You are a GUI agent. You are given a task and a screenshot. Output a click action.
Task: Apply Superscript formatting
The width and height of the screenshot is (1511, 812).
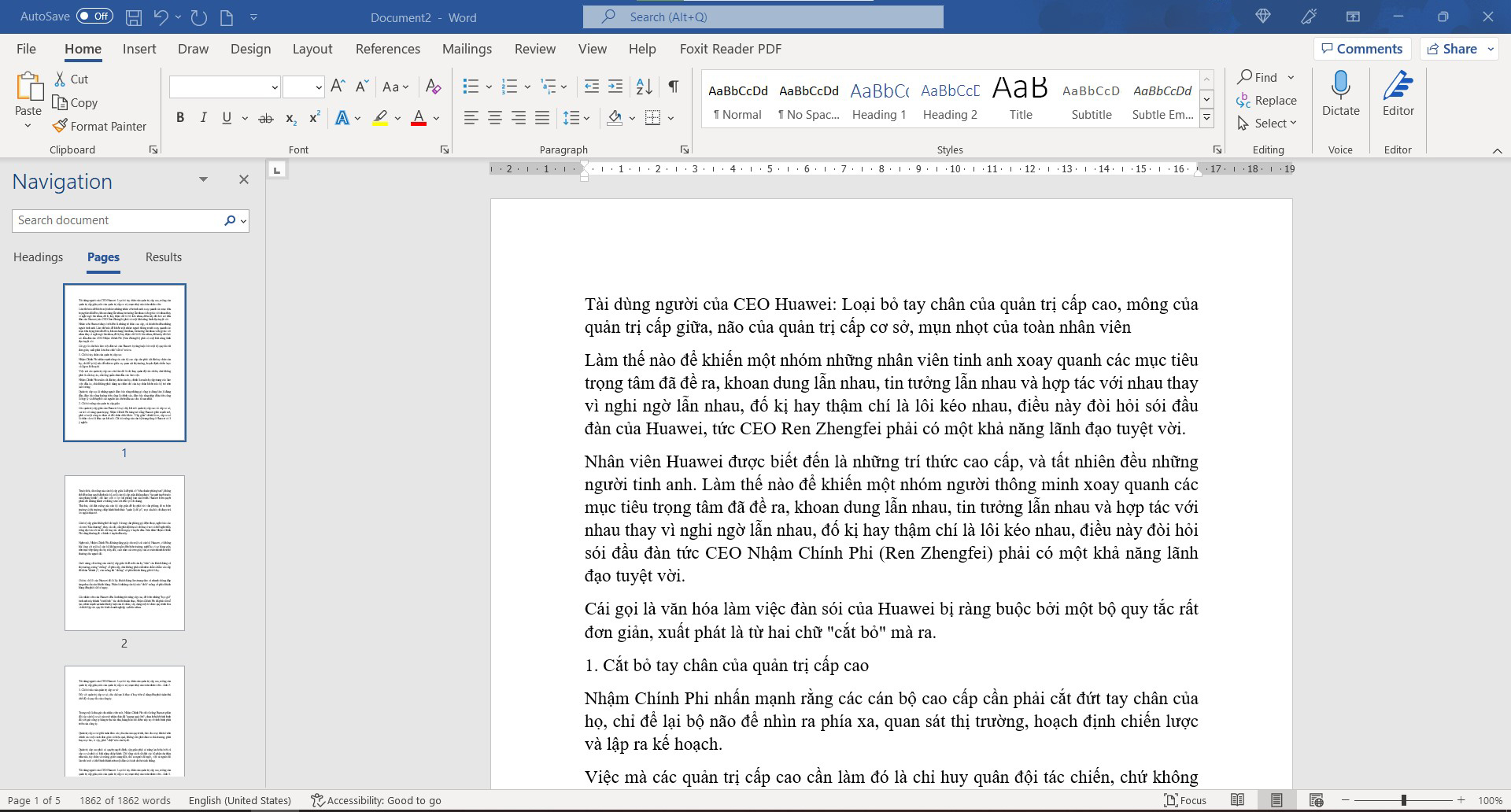point(314,118)
